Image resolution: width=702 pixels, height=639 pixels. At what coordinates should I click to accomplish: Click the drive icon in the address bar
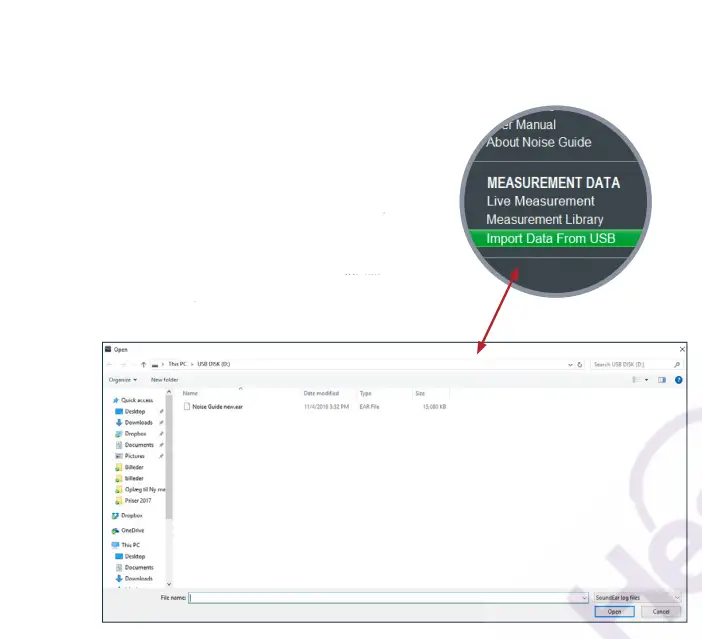click(x=155, y=365)
